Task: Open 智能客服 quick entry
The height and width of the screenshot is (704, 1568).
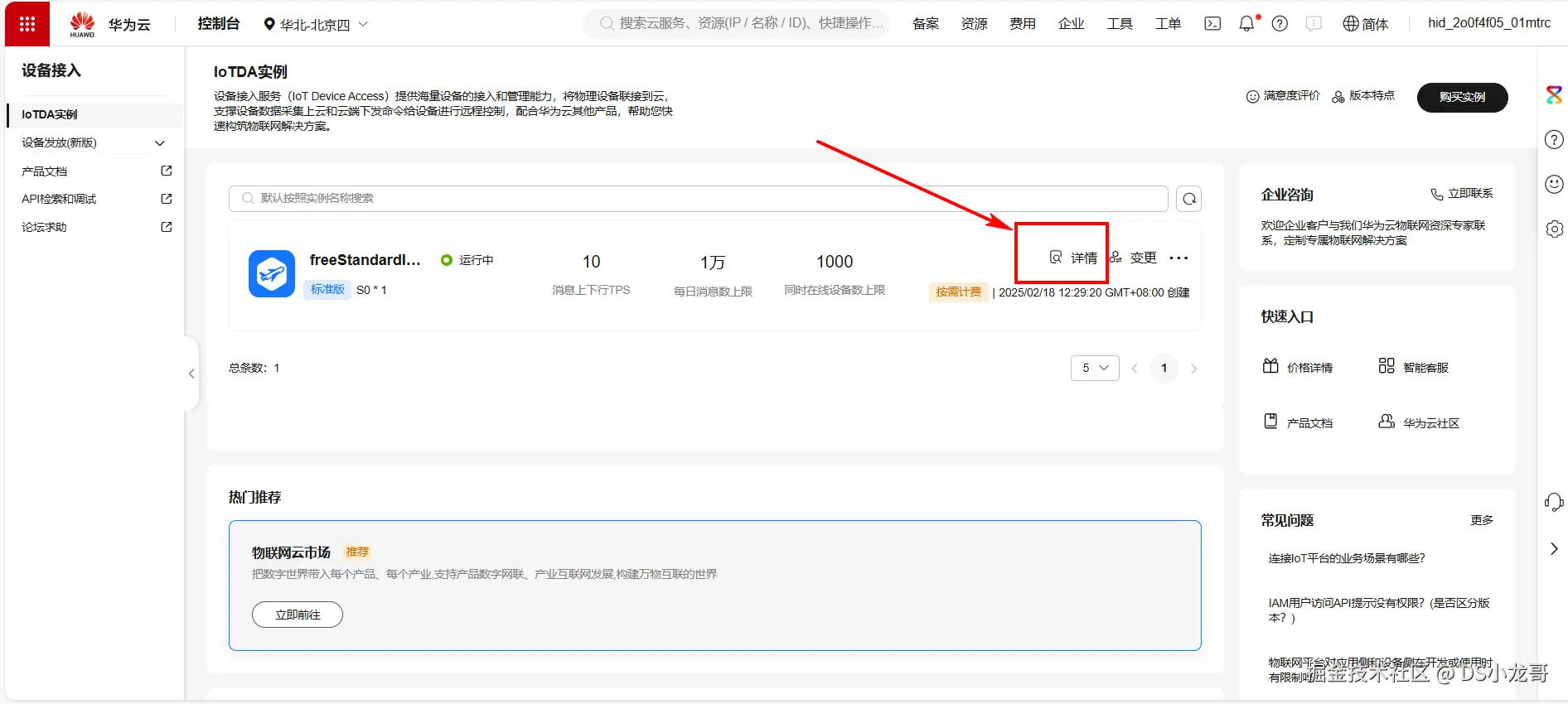Action: click(1414, 367)
